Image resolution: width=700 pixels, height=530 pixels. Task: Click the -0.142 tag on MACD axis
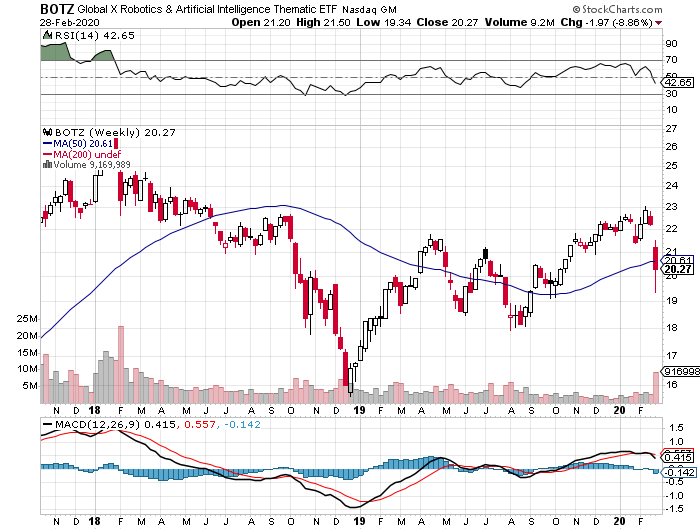pyautogui.click(x=679, y=472)
